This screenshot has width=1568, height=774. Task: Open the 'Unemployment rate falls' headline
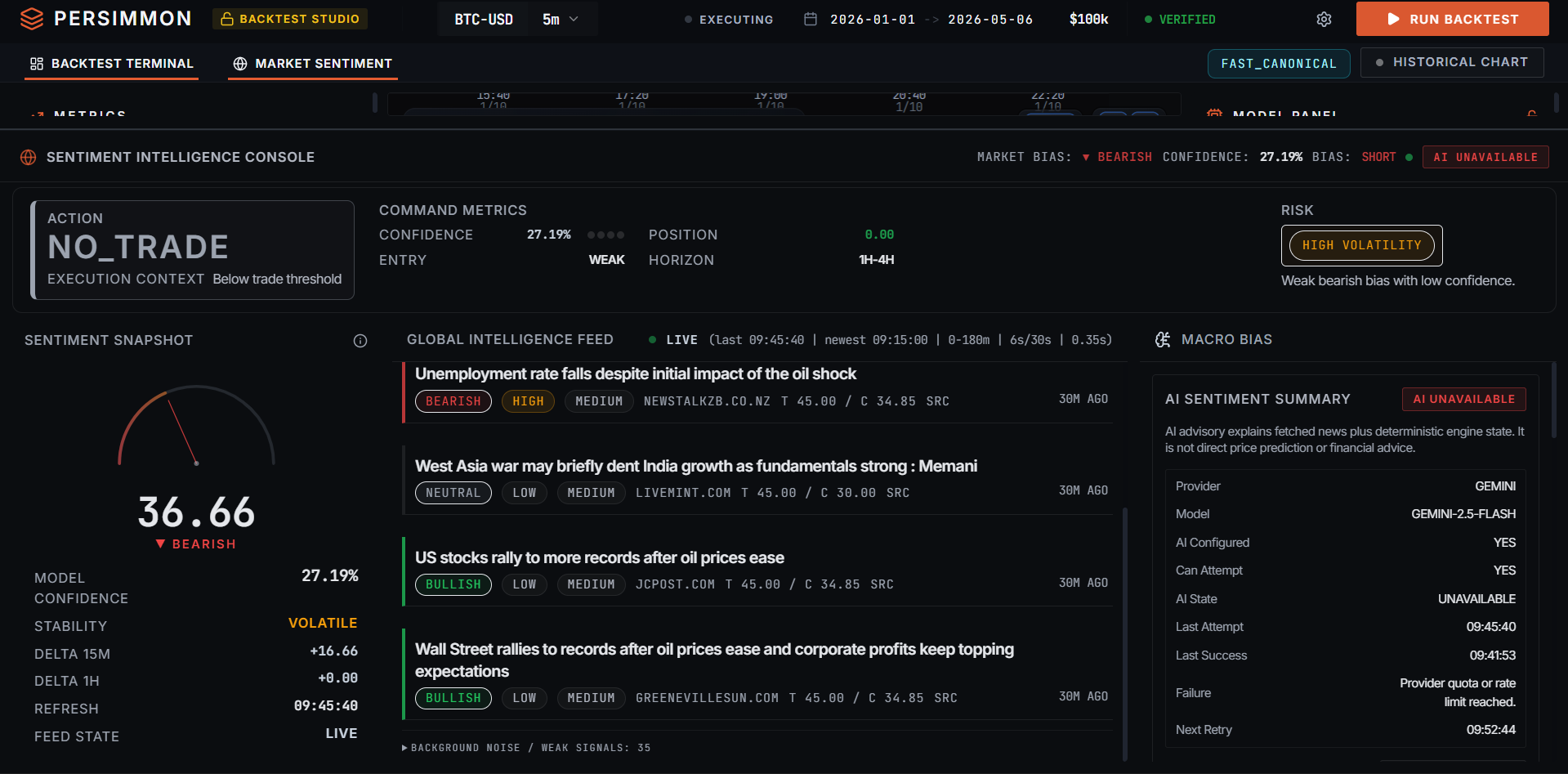(636, 374)
